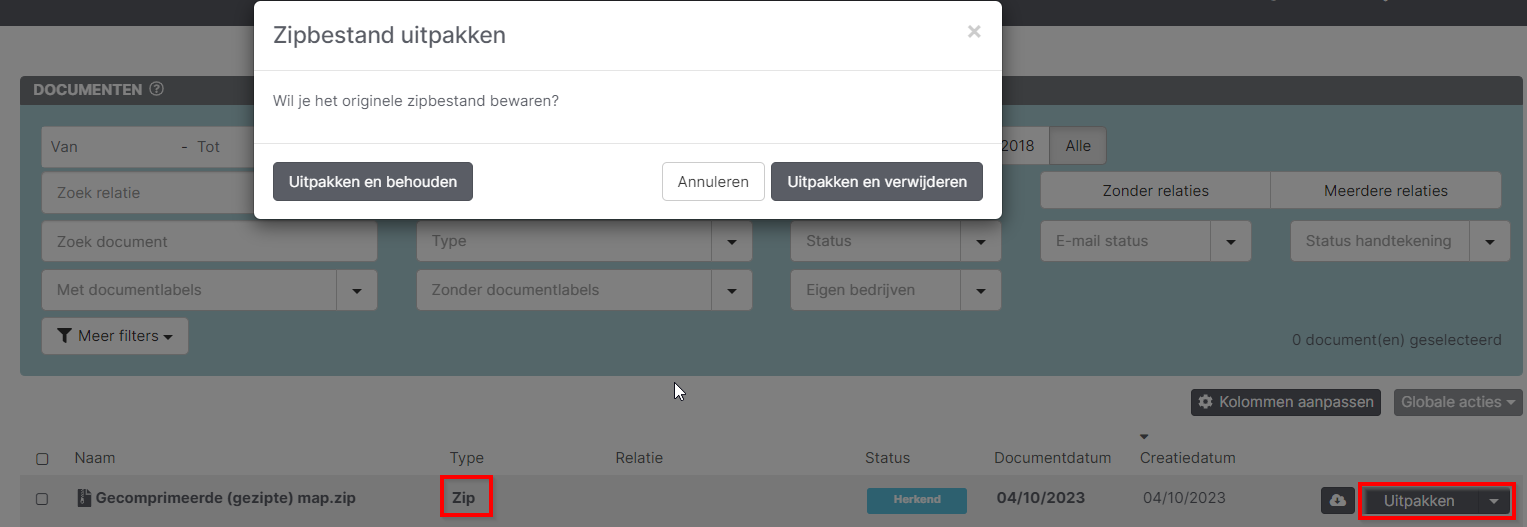
Task: Filter by Zonder relaties
Action: coord(1155,190)
